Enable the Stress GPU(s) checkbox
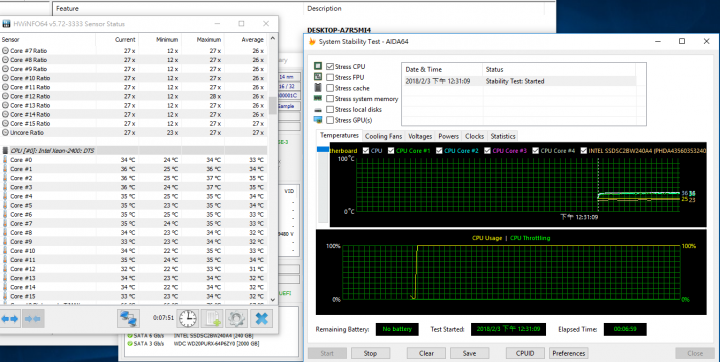This screenshot has width=720, height=362. [x=330, y=120]
